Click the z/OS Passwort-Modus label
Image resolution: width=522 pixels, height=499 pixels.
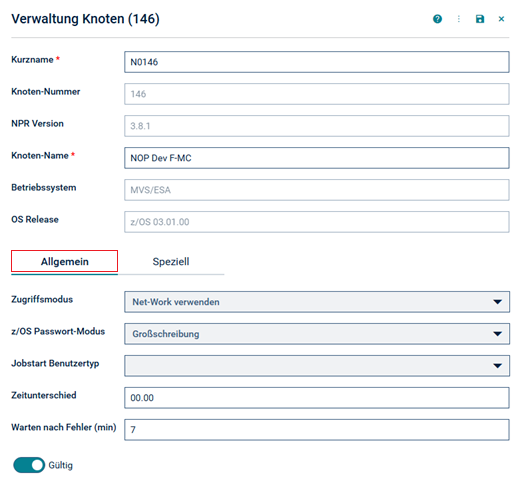(x=58, y=332)
